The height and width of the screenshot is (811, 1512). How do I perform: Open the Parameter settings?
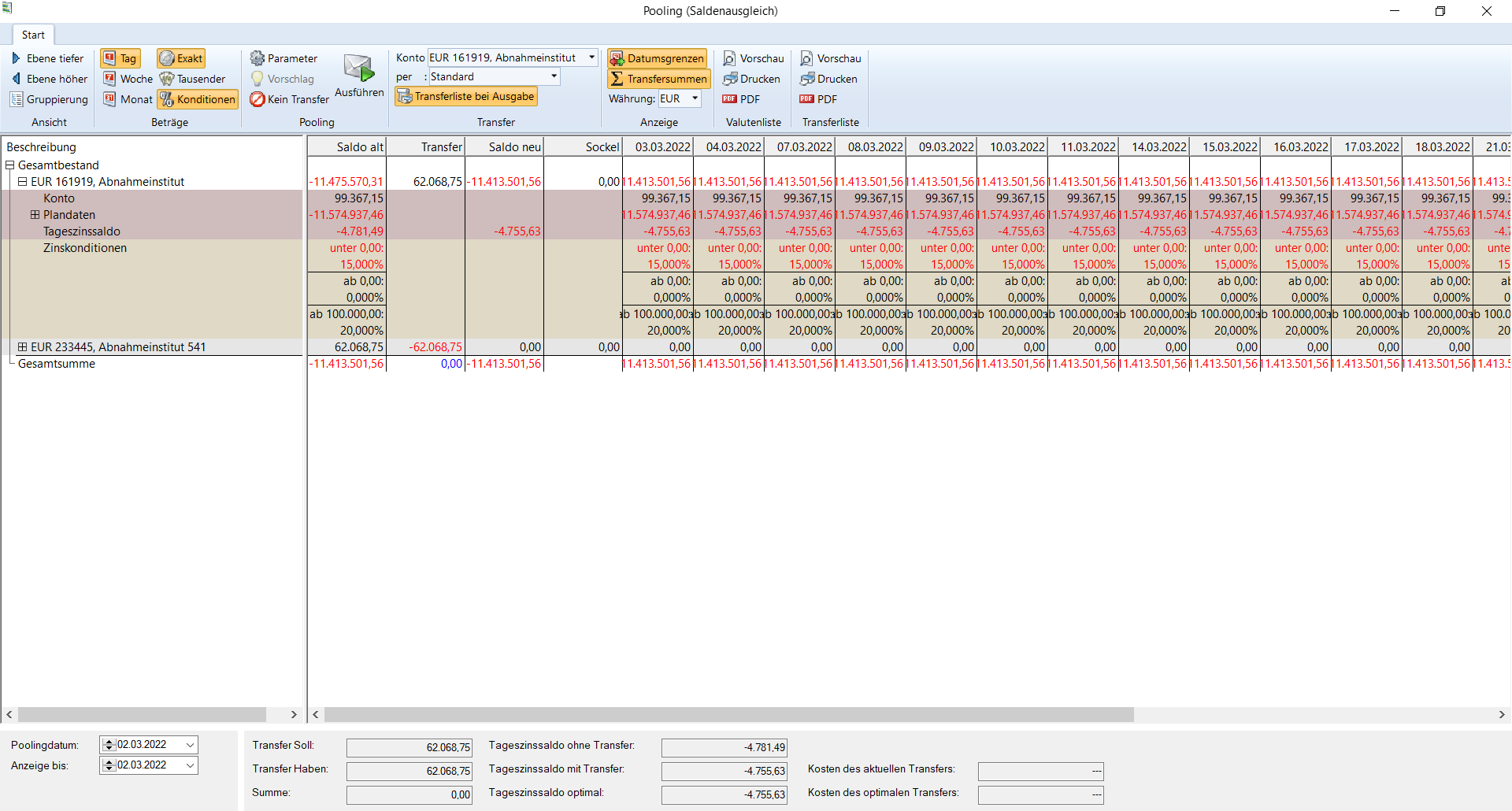point(283,58)
